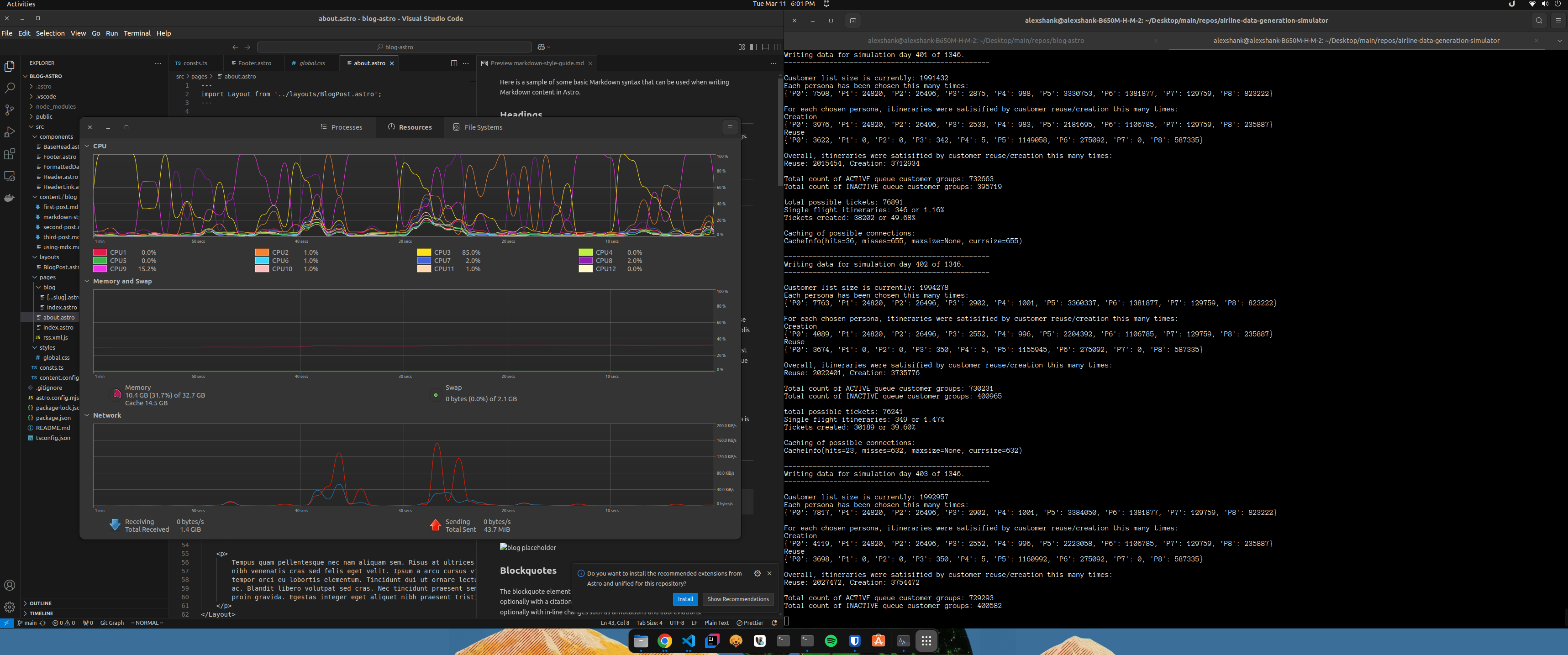Click the Install extensions button
The height and width of the screenshot is (655, 1568).
tap(685, 599)
